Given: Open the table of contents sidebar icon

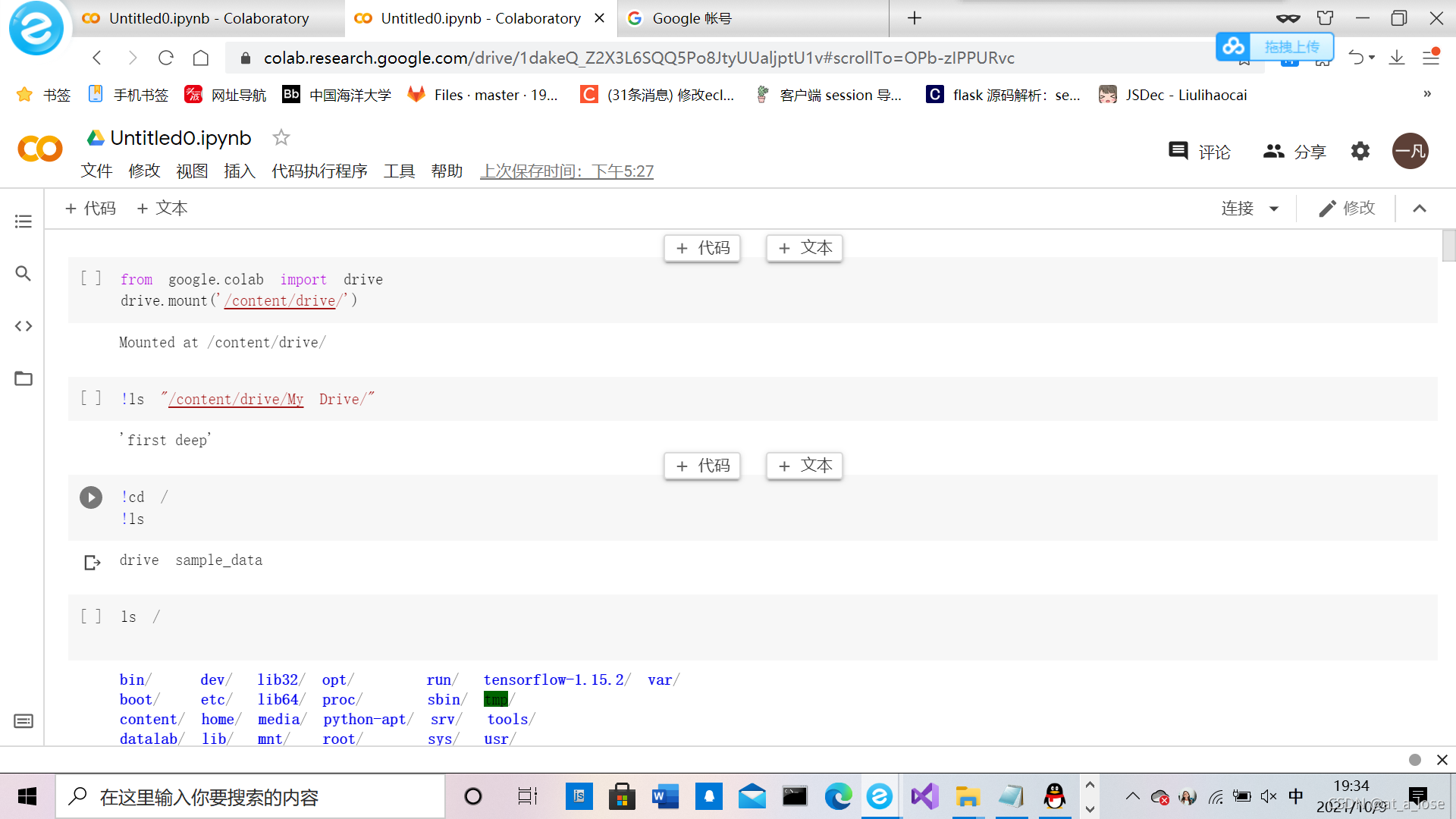Looking at the screenshot, I should [x=24, y=221].
